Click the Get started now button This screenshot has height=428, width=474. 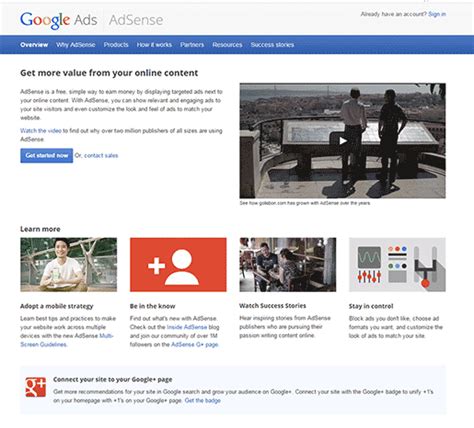click(47, 155)
